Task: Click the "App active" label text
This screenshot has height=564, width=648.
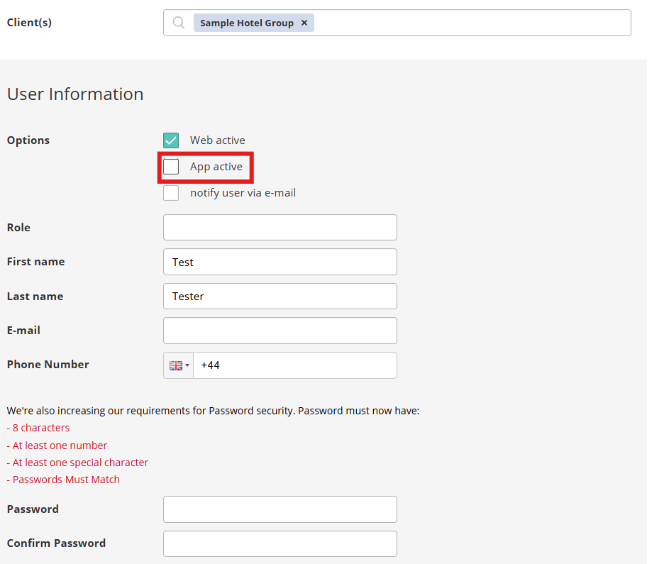Action: (x=216, y=167)
